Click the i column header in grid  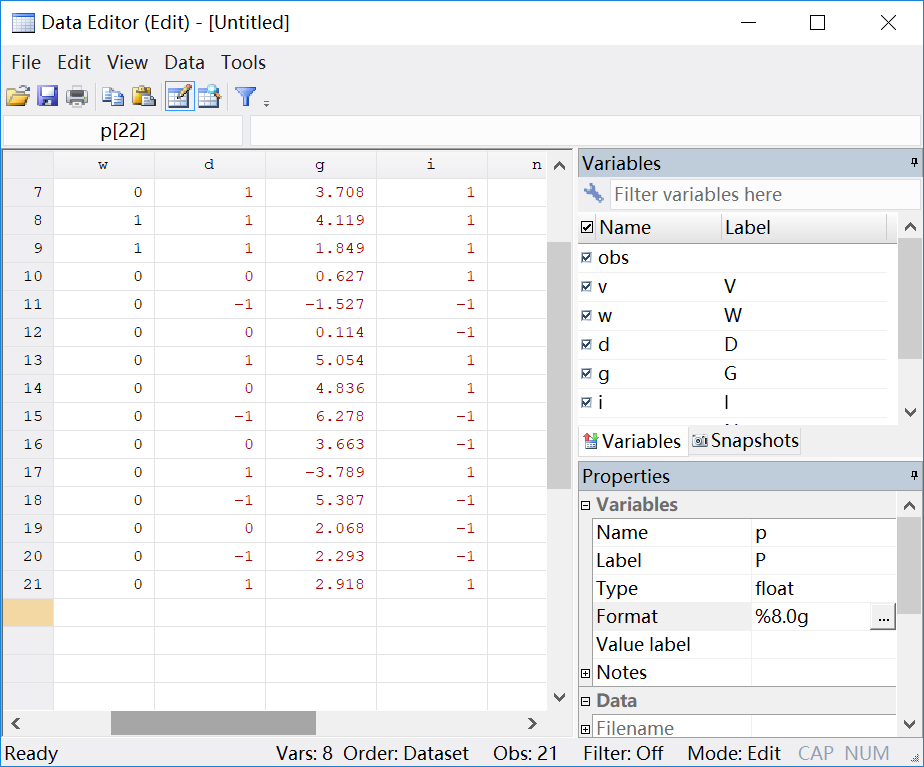431,164
